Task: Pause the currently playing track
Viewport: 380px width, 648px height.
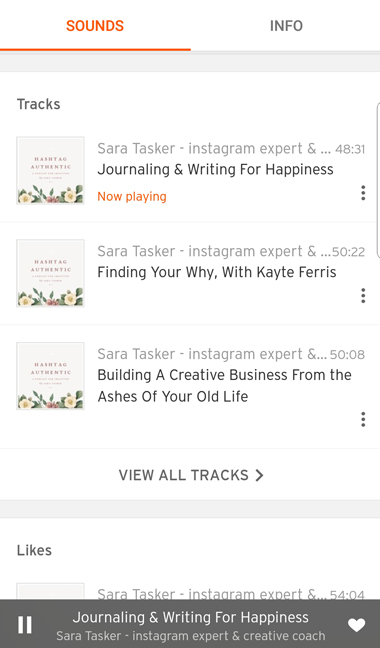Action: tap(24, 624)
